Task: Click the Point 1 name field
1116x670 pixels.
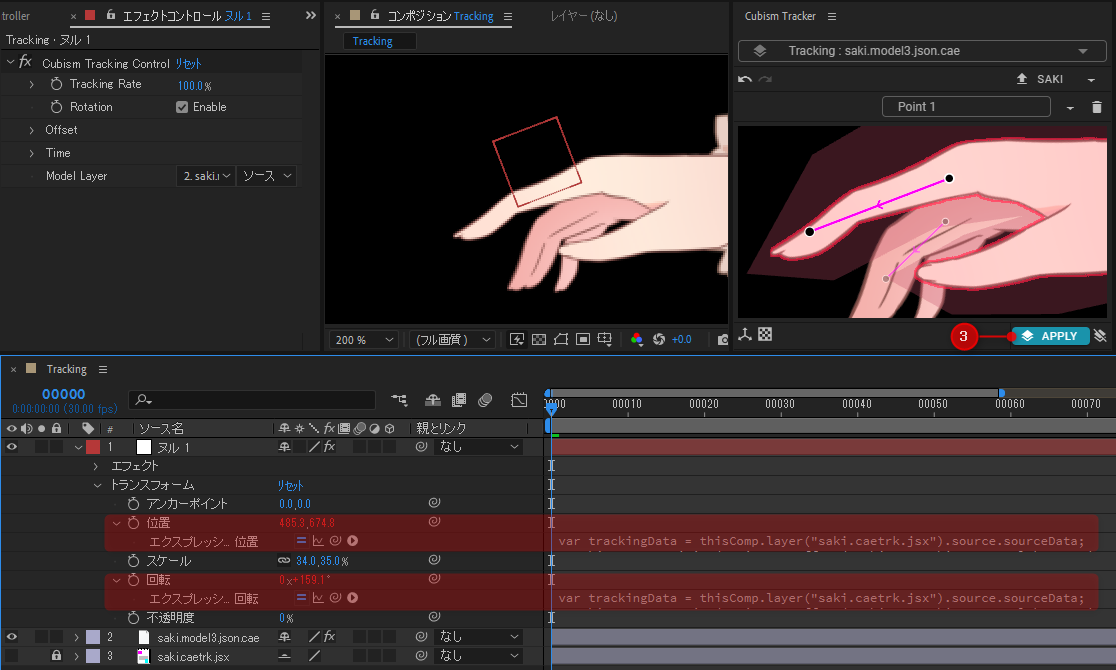Action: 966,107
